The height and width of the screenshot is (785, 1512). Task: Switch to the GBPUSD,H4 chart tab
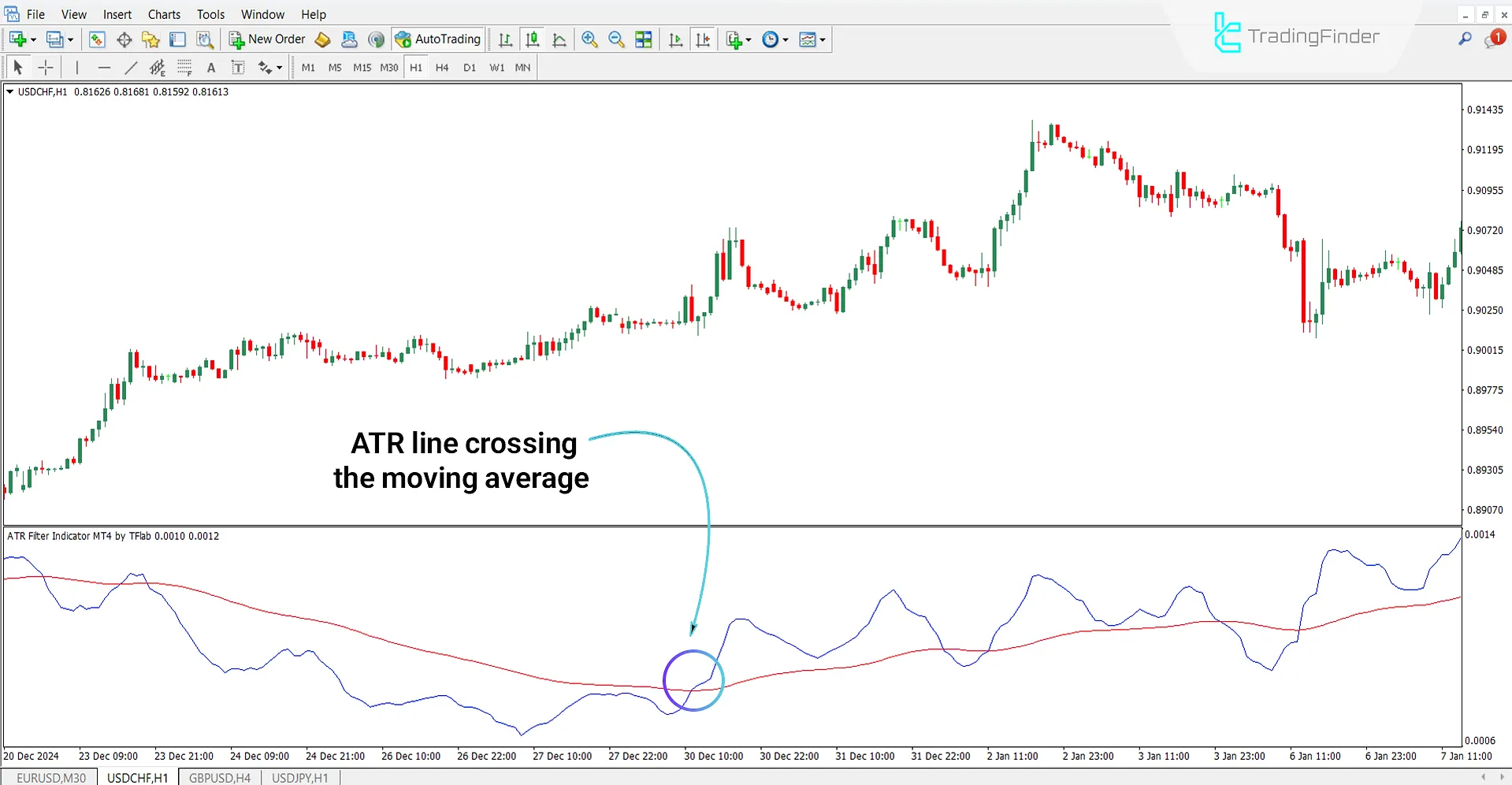coord(219,778)
